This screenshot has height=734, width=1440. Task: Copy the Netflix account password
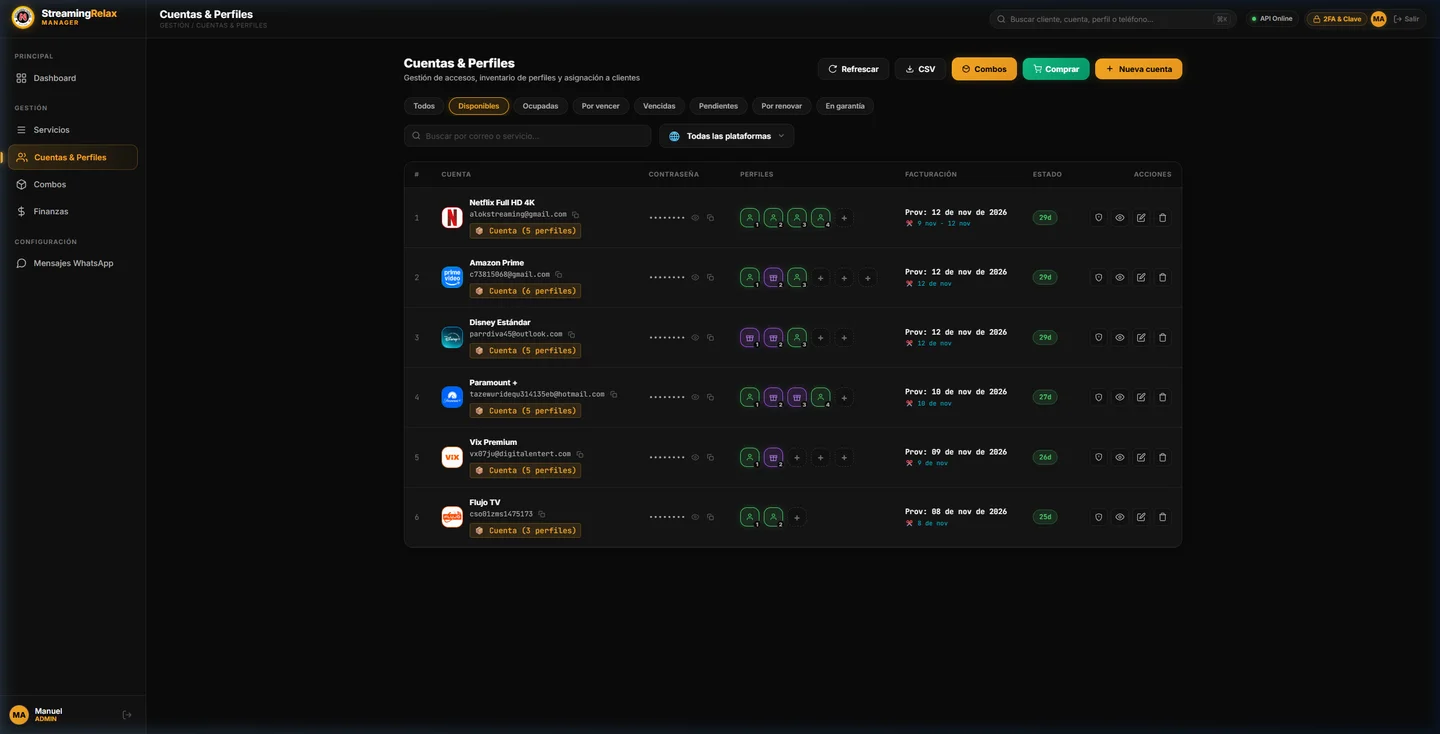[x=710, y=218]
